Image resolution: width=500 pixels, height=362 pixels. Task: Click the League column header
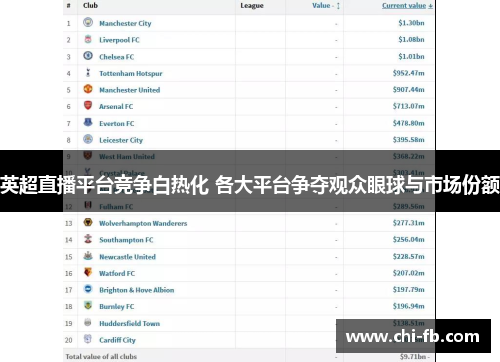point(252,6)
